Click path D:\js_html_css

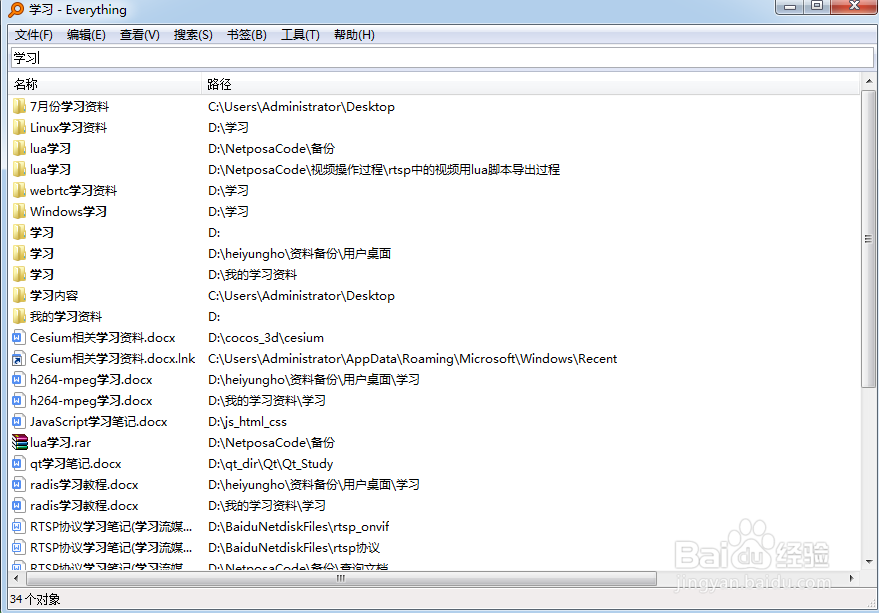coord(247,422)
